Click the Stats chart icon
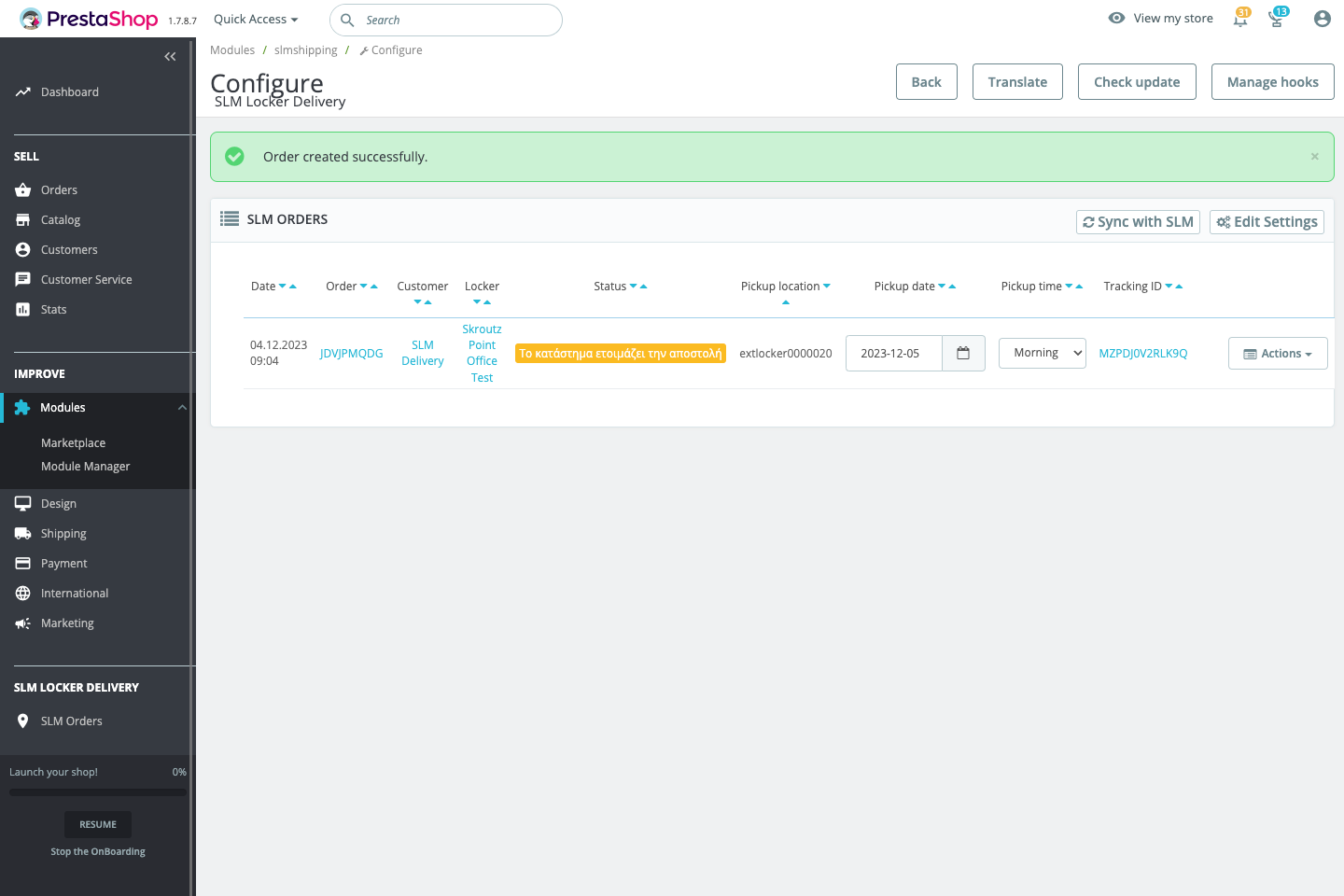The height and width of the screenshot is (896, 1344). pos(23,309)
